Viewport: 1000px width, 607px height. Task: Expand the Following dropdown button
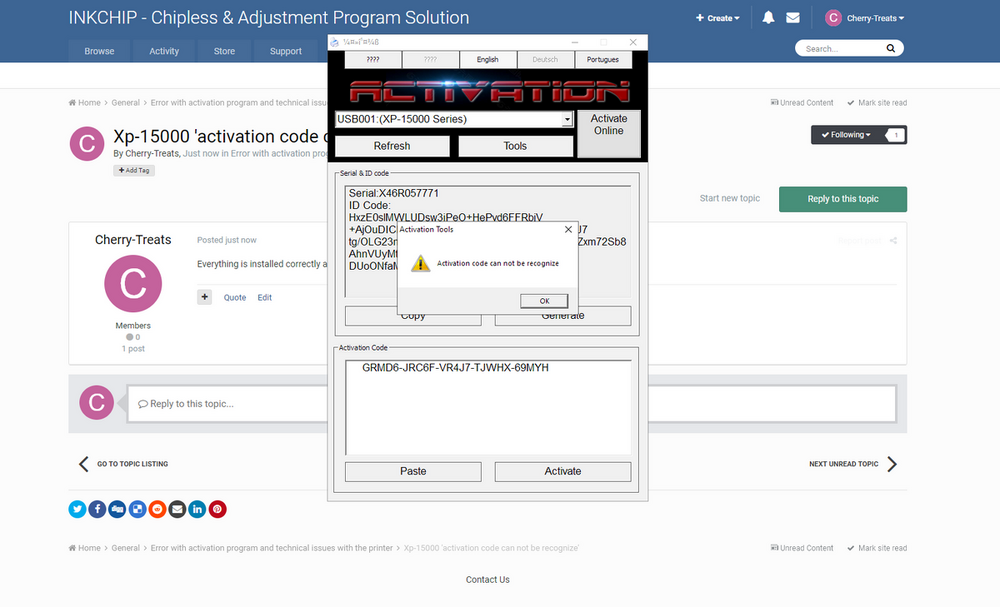coord(846,135)
